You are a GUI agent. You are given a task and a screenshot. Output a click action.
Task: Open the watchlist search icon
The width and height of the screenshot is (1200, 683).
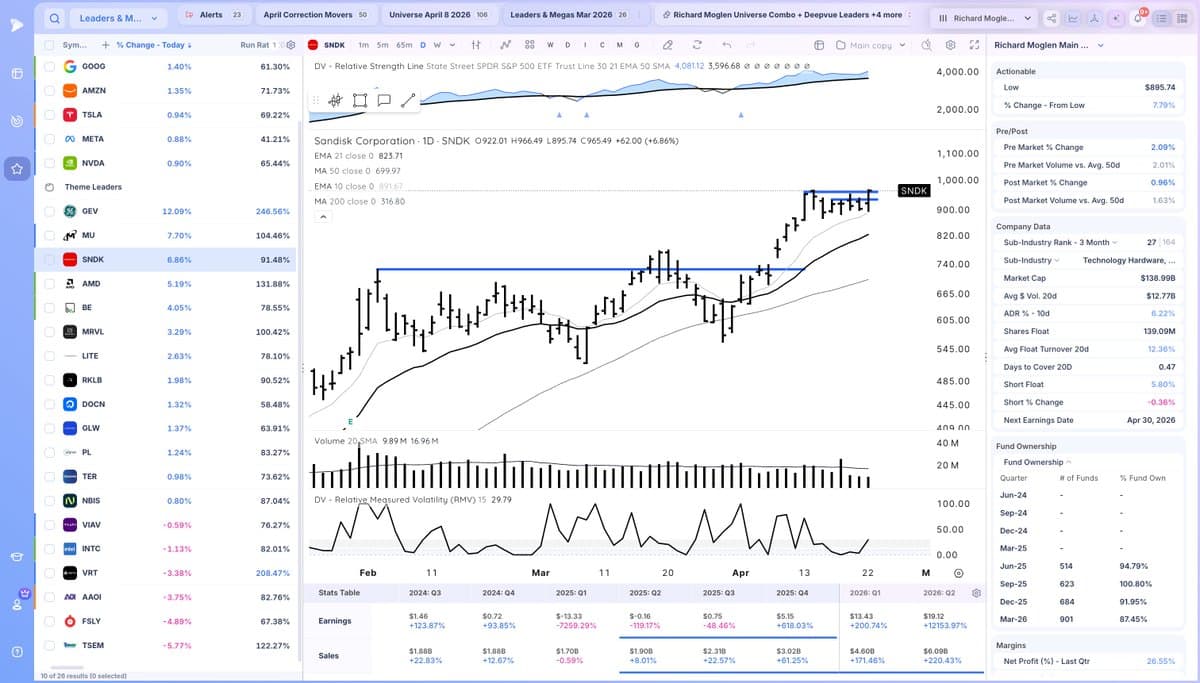tap(55, 18)
